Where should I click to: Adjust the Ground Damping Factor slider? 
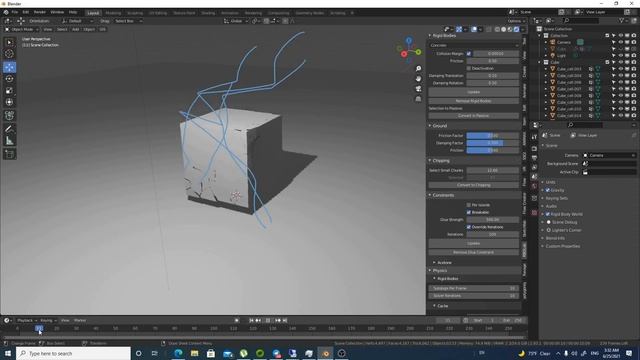pos(493,143)
